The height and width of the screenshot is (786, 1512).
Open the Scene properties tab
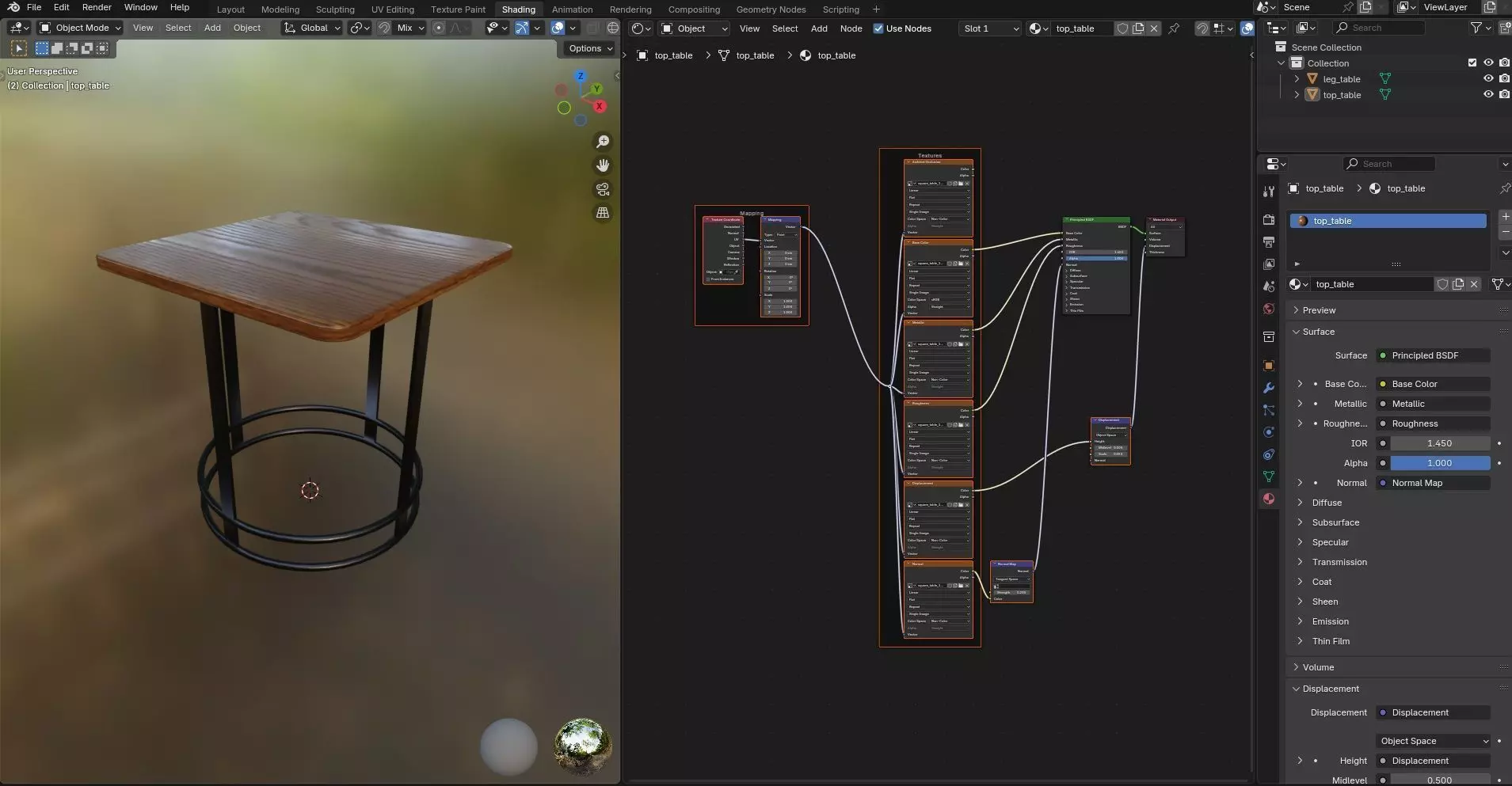pos(1269,286)
